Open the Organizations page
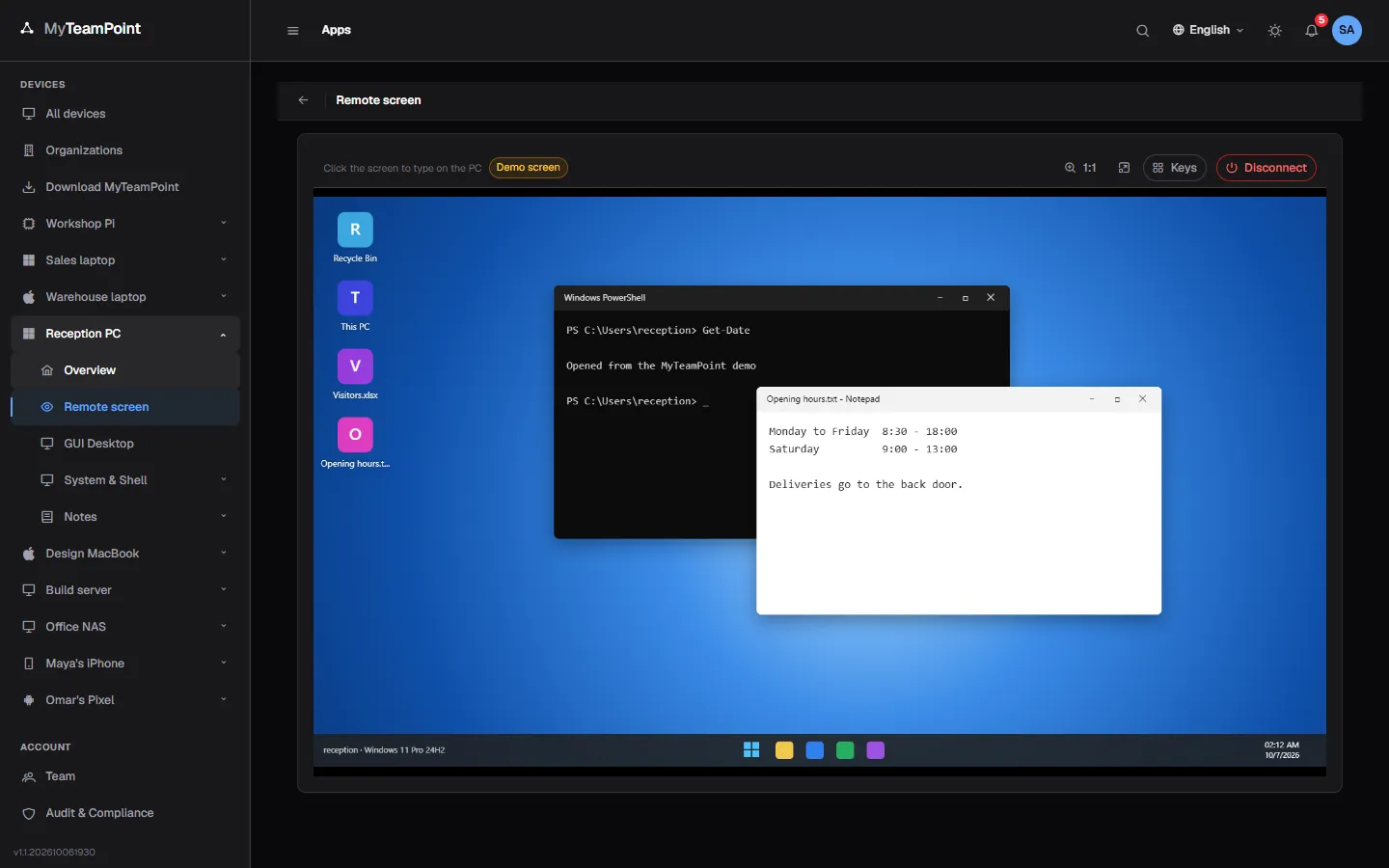Image resolution: width=1389 pixels, height=868 pixels. pos(125,150)
